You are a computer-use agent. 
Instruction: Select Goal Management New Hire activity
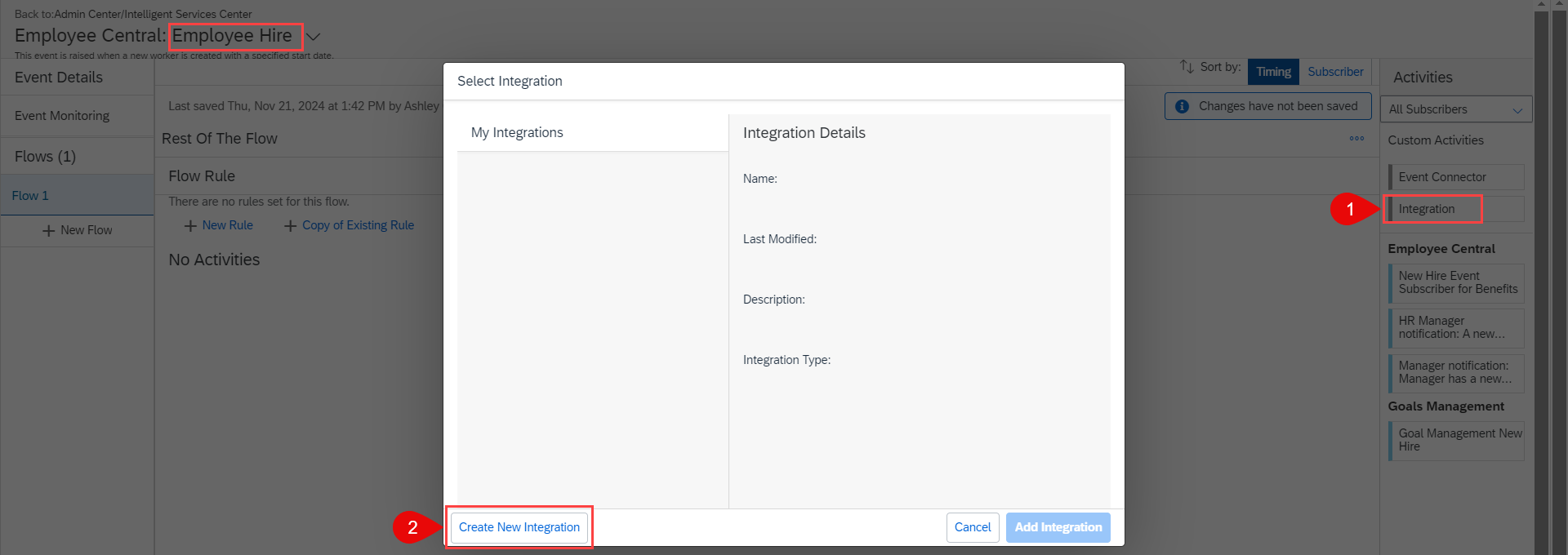point(1456,441)
